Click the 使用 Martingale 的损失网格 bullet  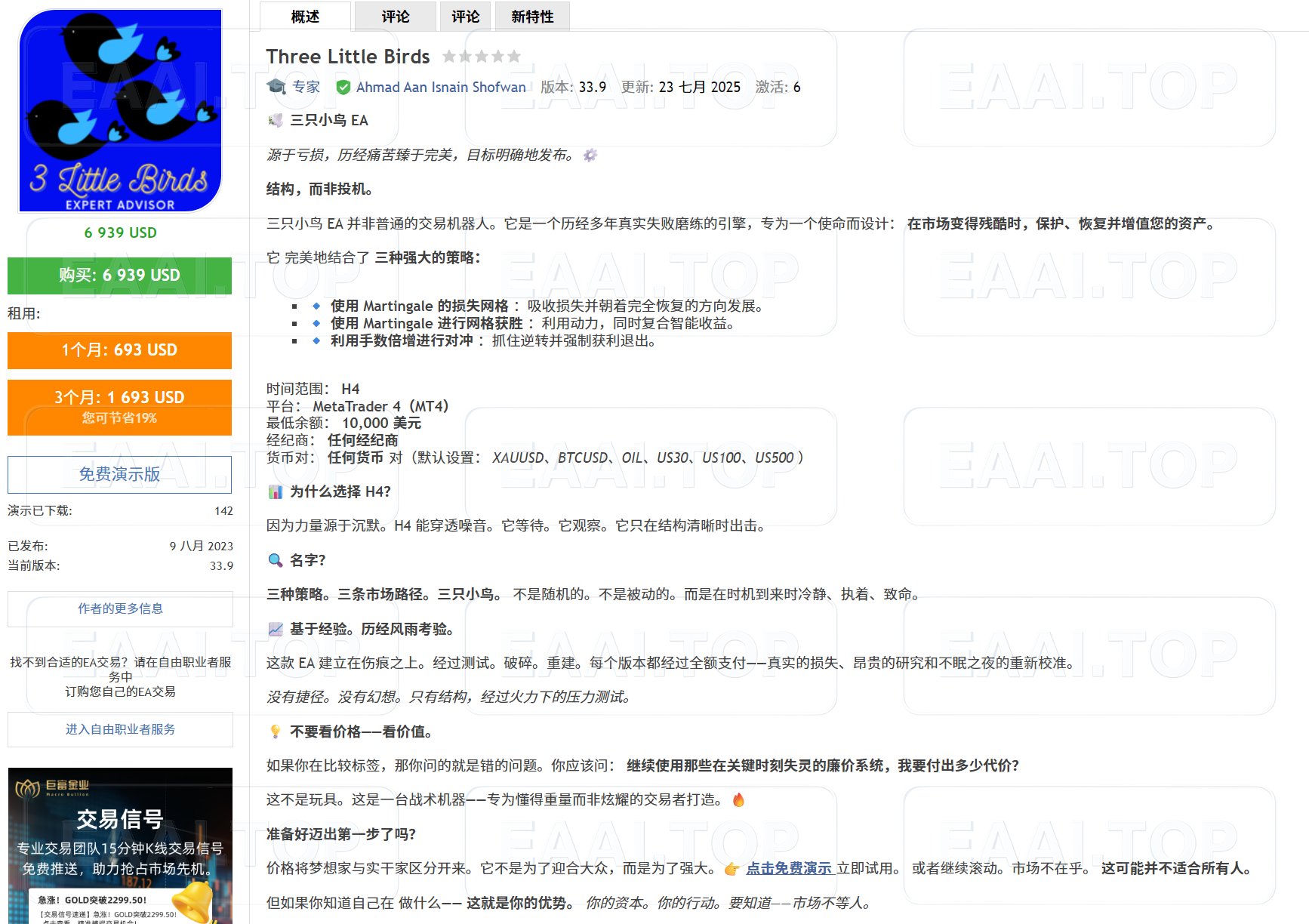point(547,306)
